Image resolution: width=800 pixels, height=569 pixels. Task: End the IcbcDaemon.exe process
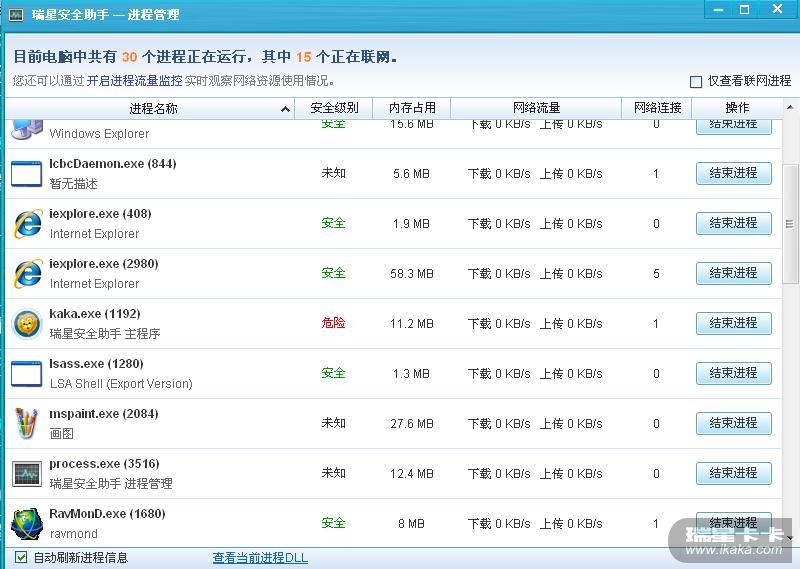[x=734, y=173]
